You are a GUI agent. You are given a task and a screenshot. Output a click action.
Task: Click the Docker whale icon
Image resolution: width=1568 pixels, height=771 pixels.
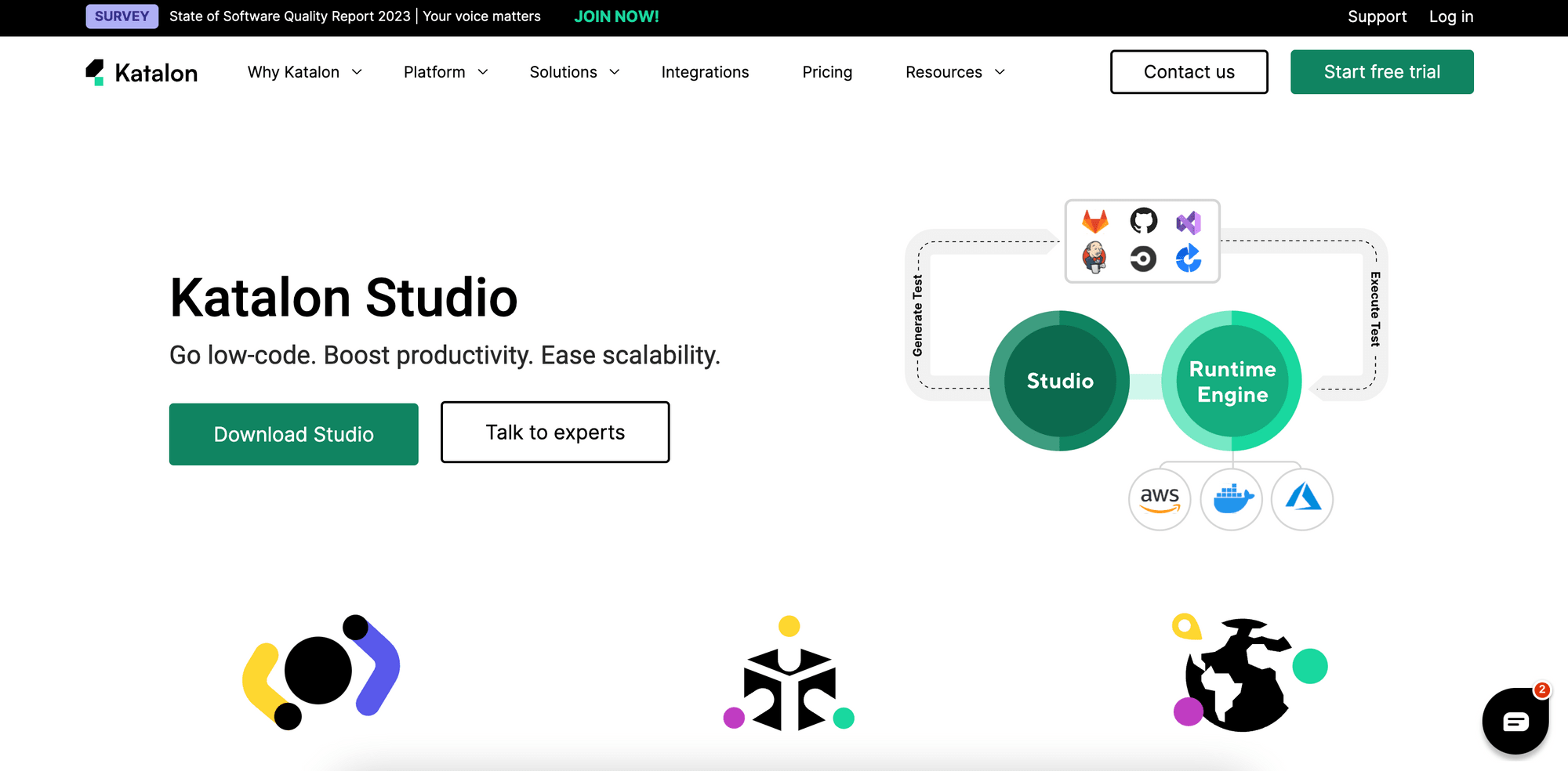click(1232, 499)
